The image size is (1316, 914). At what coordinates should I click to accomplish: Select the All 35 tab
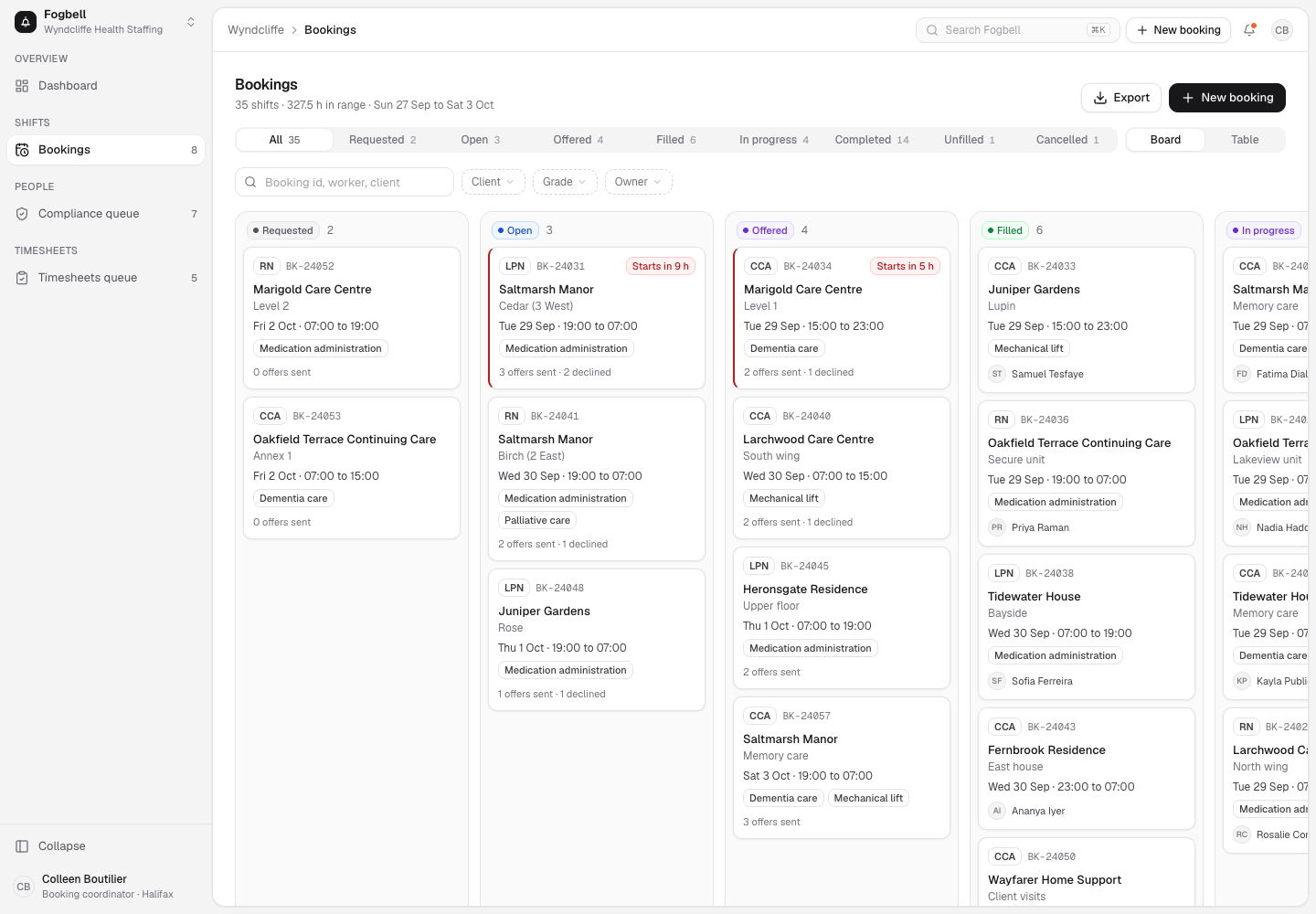coord(284,140)
